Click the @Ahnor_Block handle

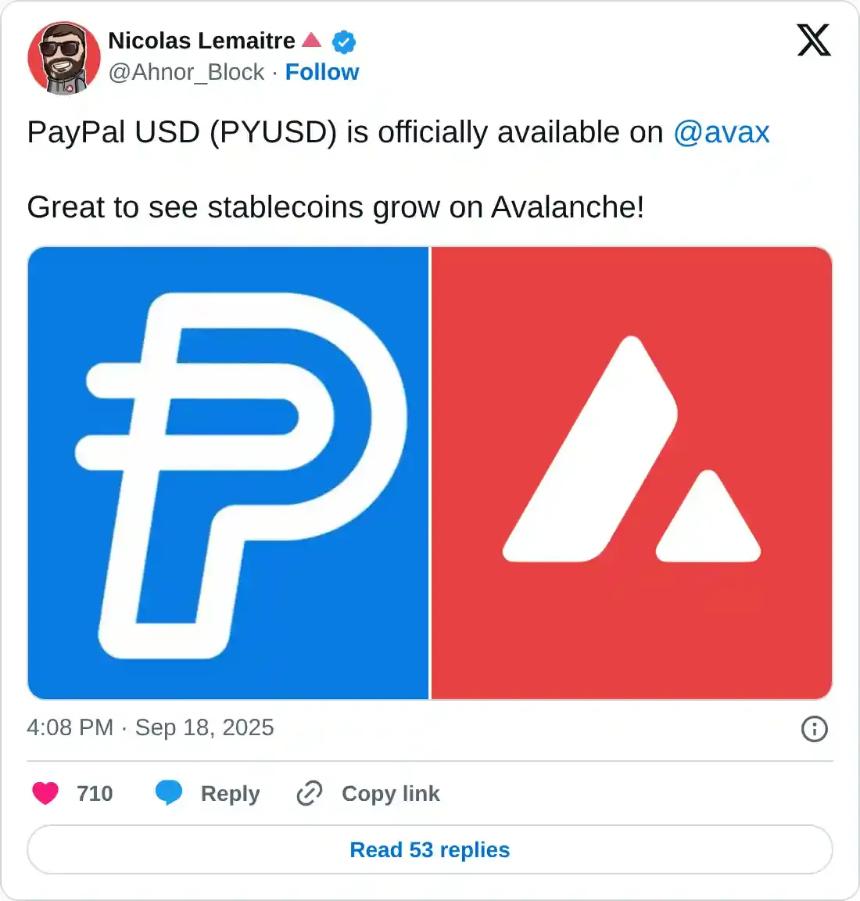coord(186,72)
